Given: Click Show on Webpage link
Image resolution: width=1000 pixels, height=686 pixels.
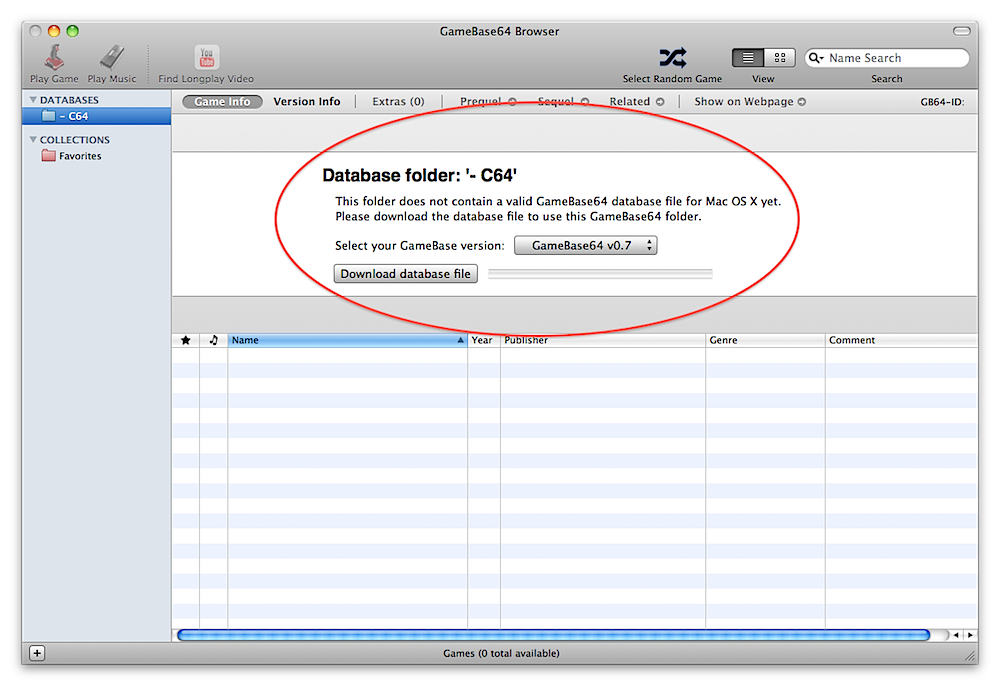Looking at the screenshot, I should pyautogui.click(x=750, y=102).
